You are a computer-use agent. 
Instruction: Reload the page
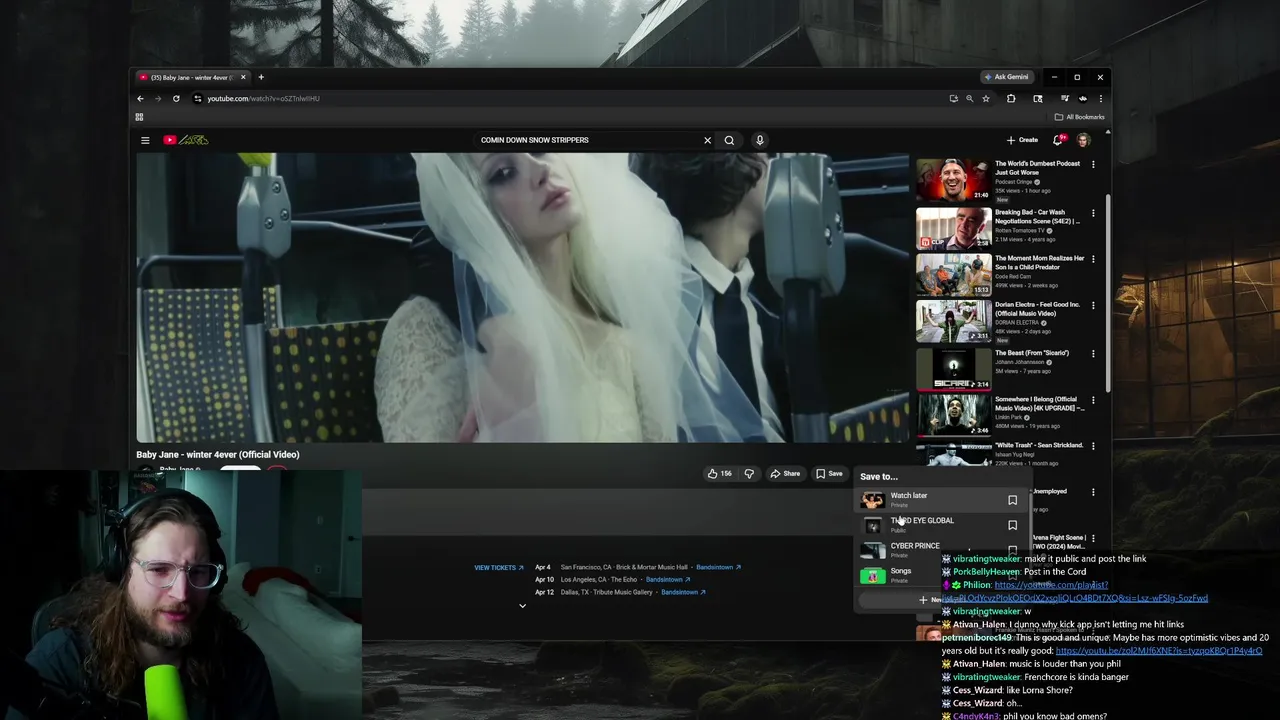coord(176,98)
